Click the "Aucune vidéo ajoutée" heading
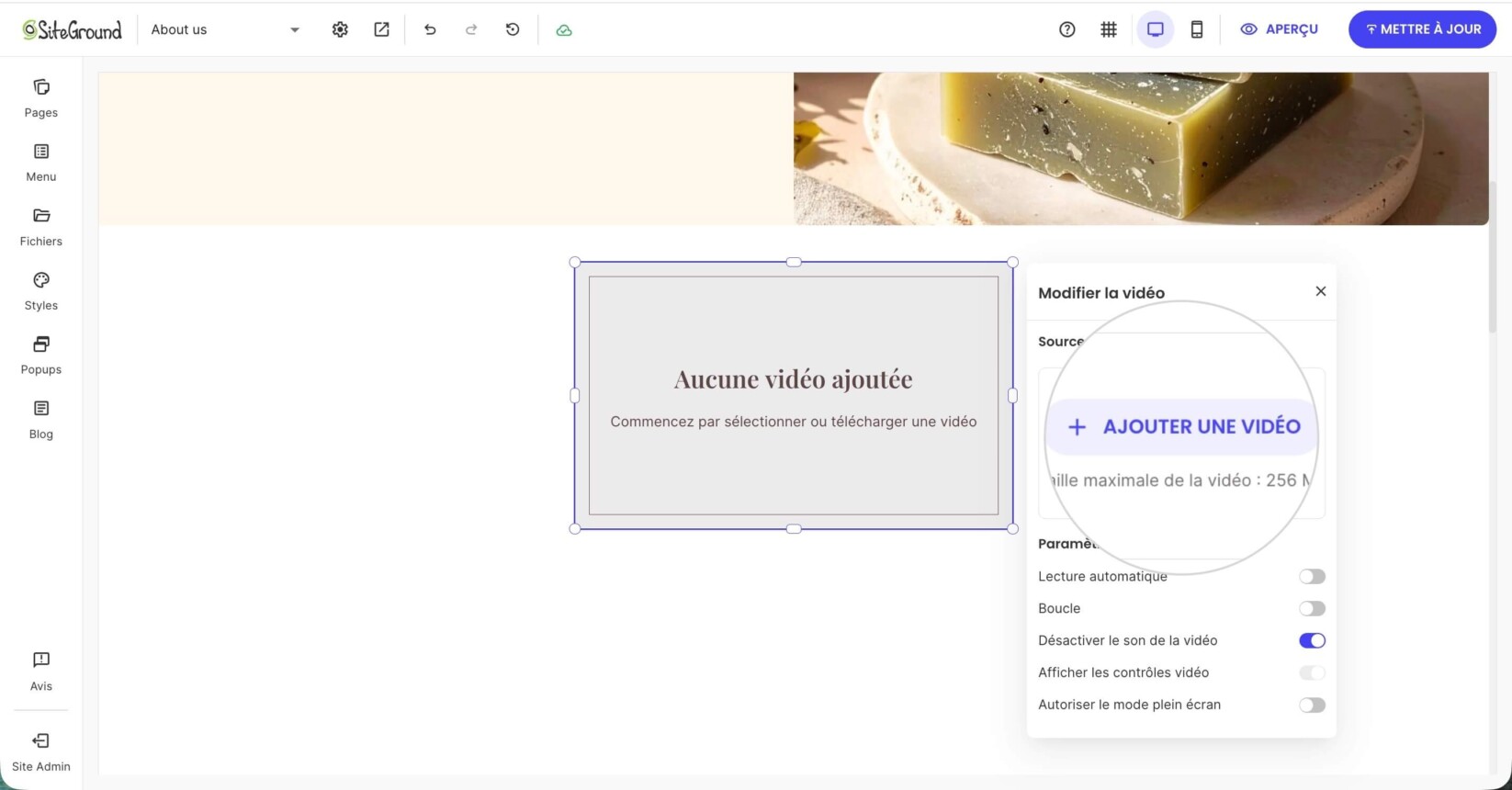Image resolution: width=1512 pixels, height=790 pixels. [794, 378]
